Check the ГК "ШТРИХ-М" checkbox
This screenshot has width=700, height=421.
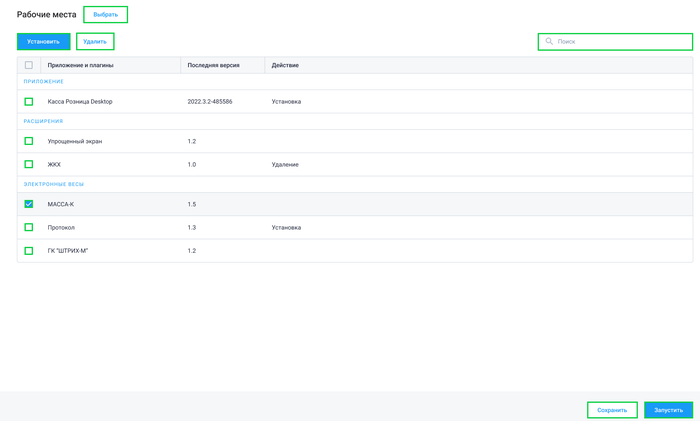point(29,251)
